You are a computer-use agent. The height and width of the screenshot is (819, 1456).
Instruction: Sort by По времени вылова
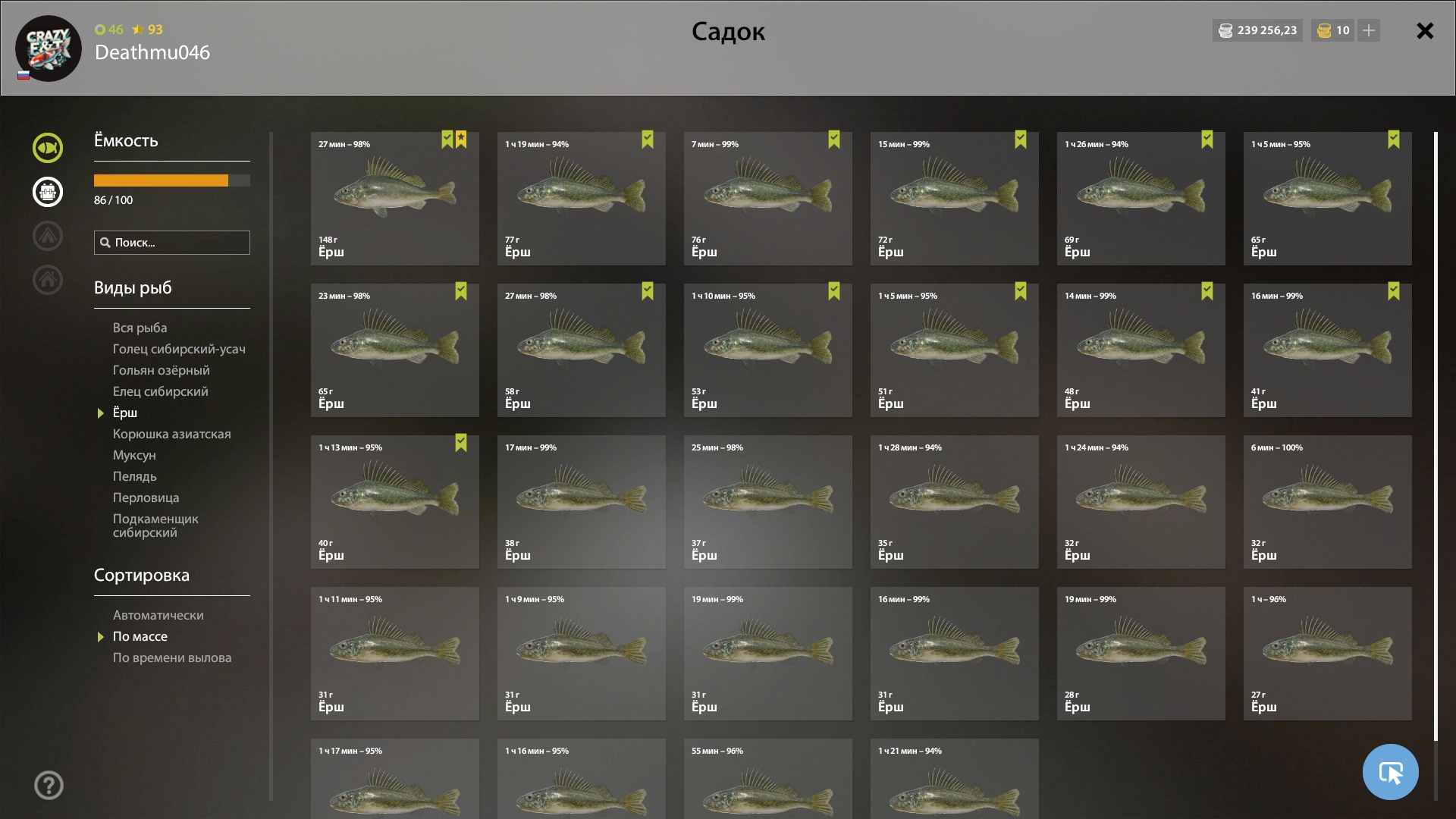click(172, 657)
